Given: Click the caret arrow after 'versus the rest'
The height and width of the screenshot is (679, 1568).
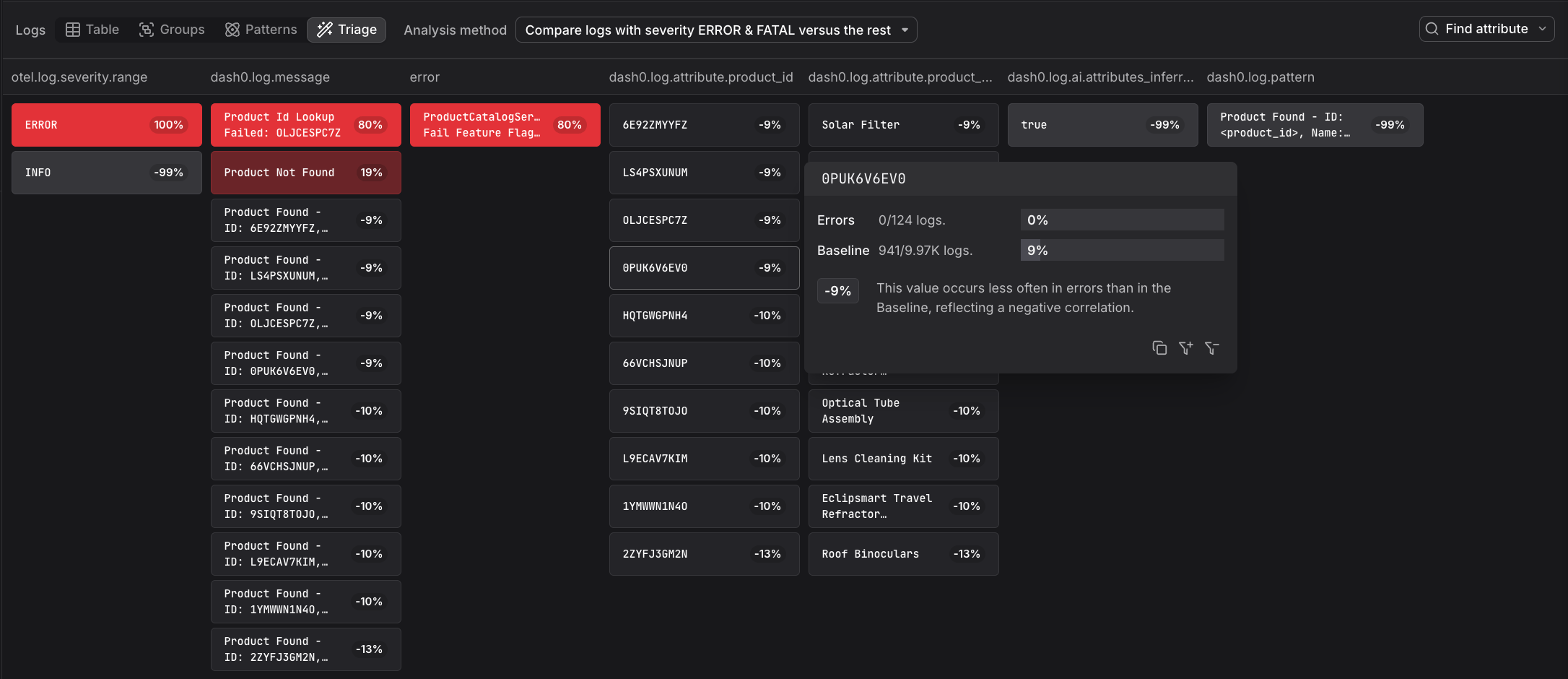Looking at the screenshot, I should pyautogui.click(x=905, y=30).
